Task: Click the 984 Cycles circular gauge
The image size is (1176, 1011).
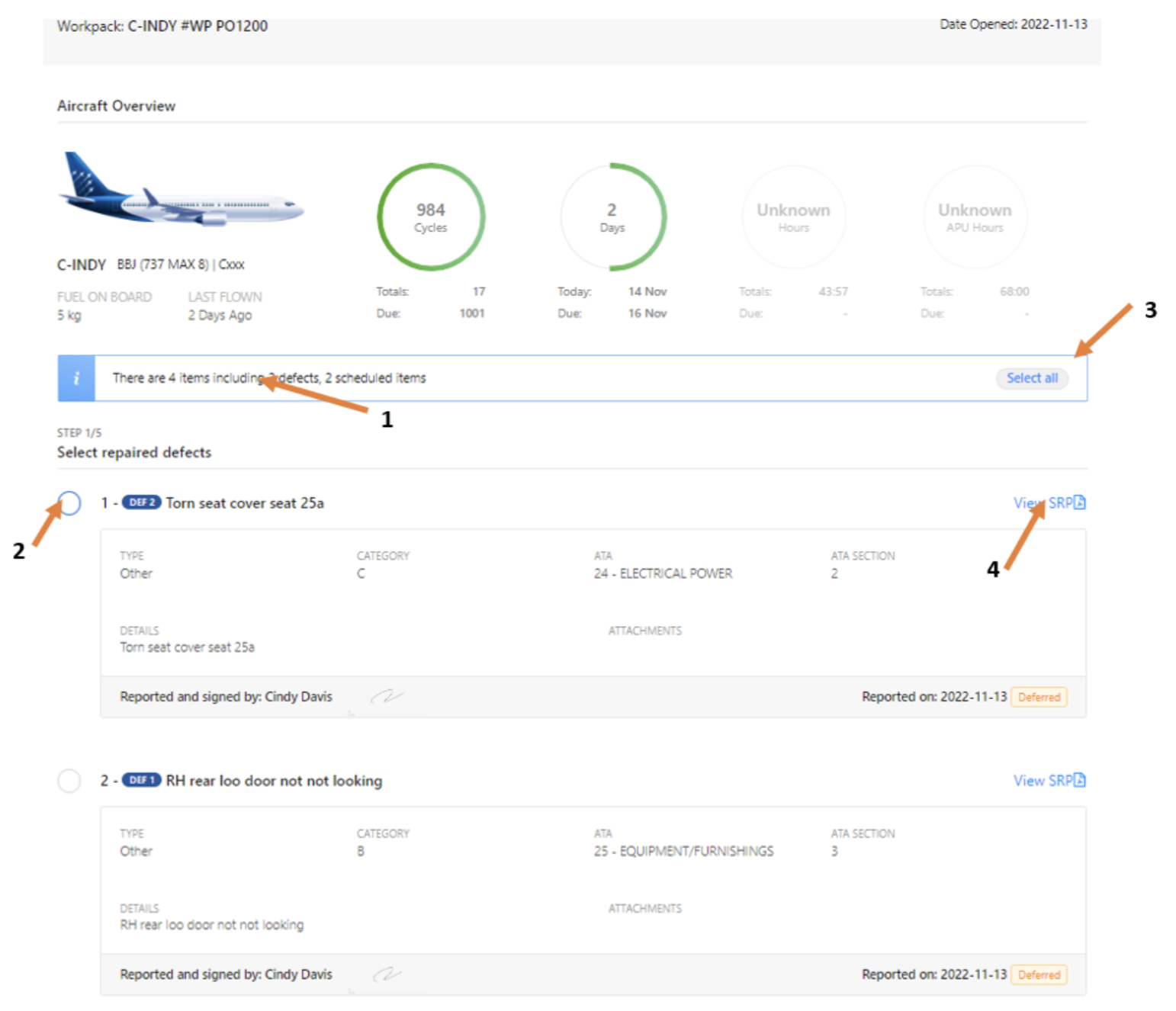Action: (x=431, y=217)
